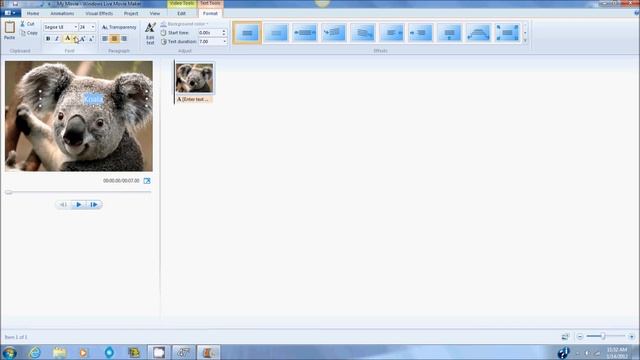The image size is (640, 360).
Task: Open the Home tab
Action: (33, 13)
